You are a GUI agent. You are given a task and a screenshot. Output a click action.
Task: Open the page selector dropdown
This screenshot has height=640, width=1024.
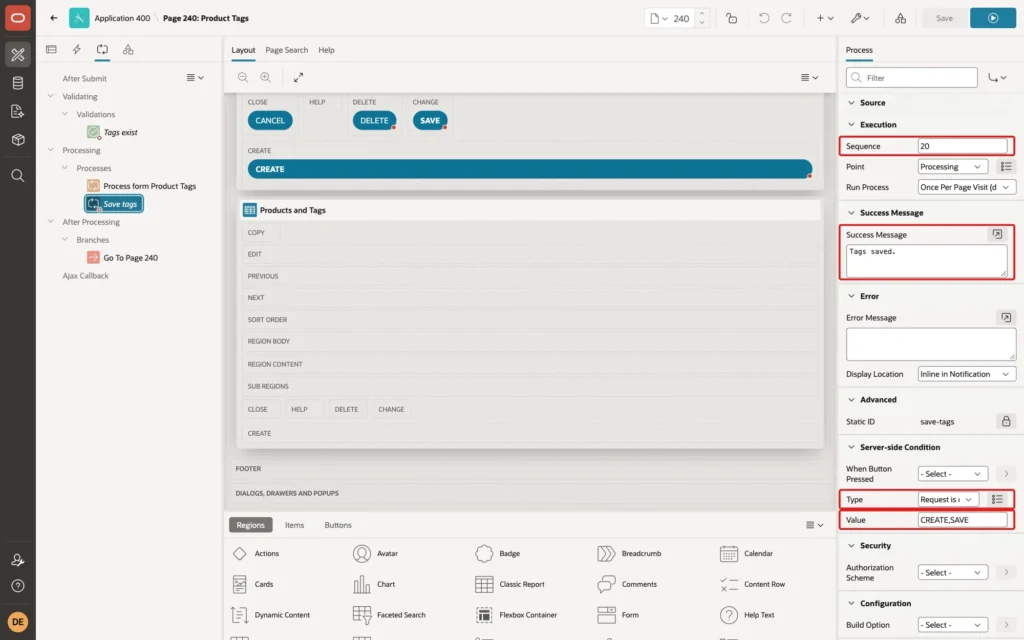click(x=659, y=18)
